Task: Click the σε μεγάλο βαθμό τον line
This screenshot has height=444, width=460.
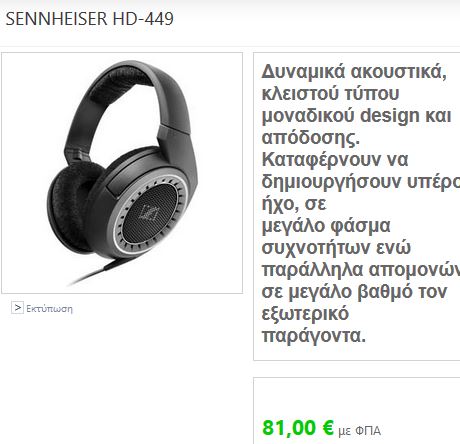Action: point(354,292)
